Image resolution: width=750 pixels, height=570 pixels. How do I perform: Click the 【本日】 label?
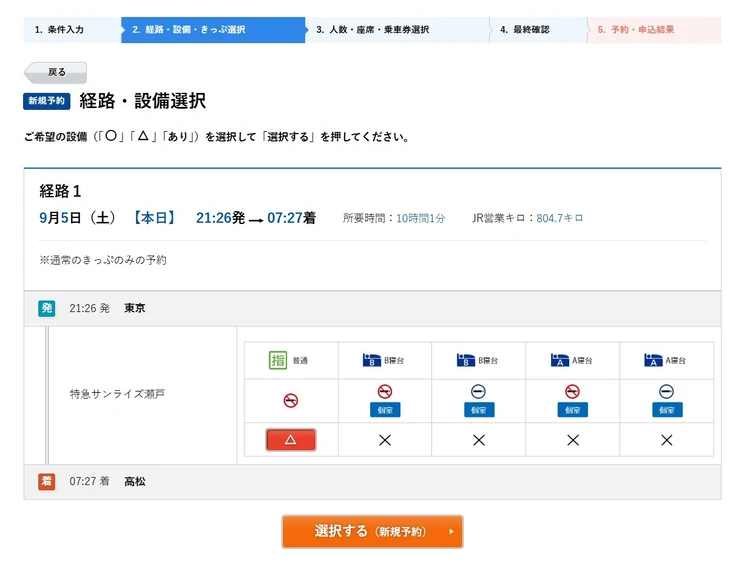(x=154, y=218)
